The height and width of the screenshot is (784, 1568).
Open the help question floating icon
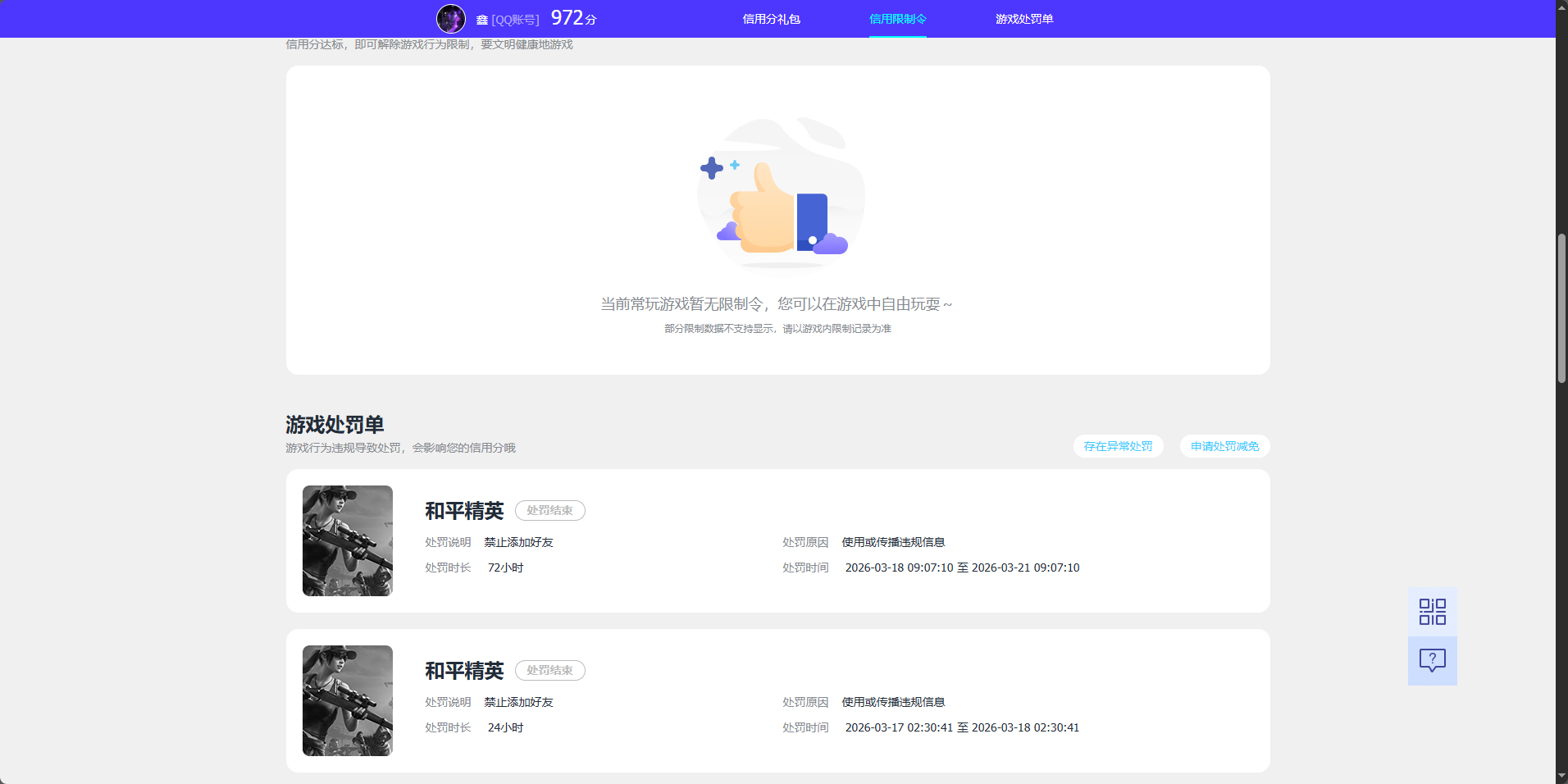click(x=1433, y=661)
